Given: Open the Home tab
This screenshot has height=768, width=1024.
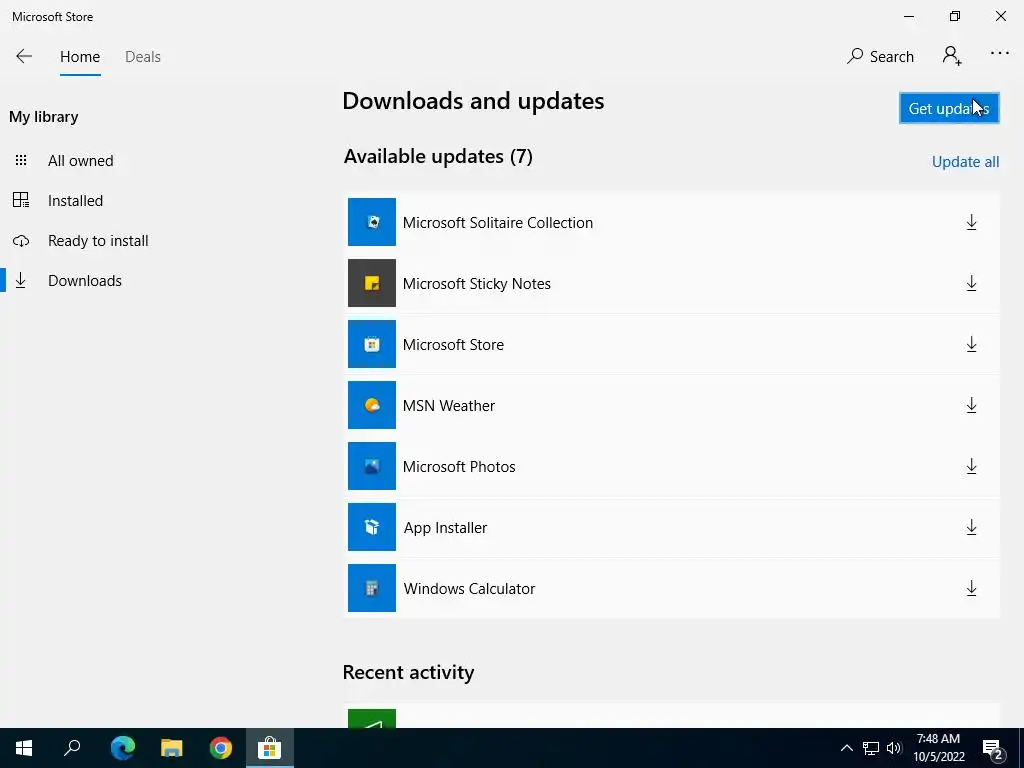Looking at the screenshot, I should pos(80,57).
